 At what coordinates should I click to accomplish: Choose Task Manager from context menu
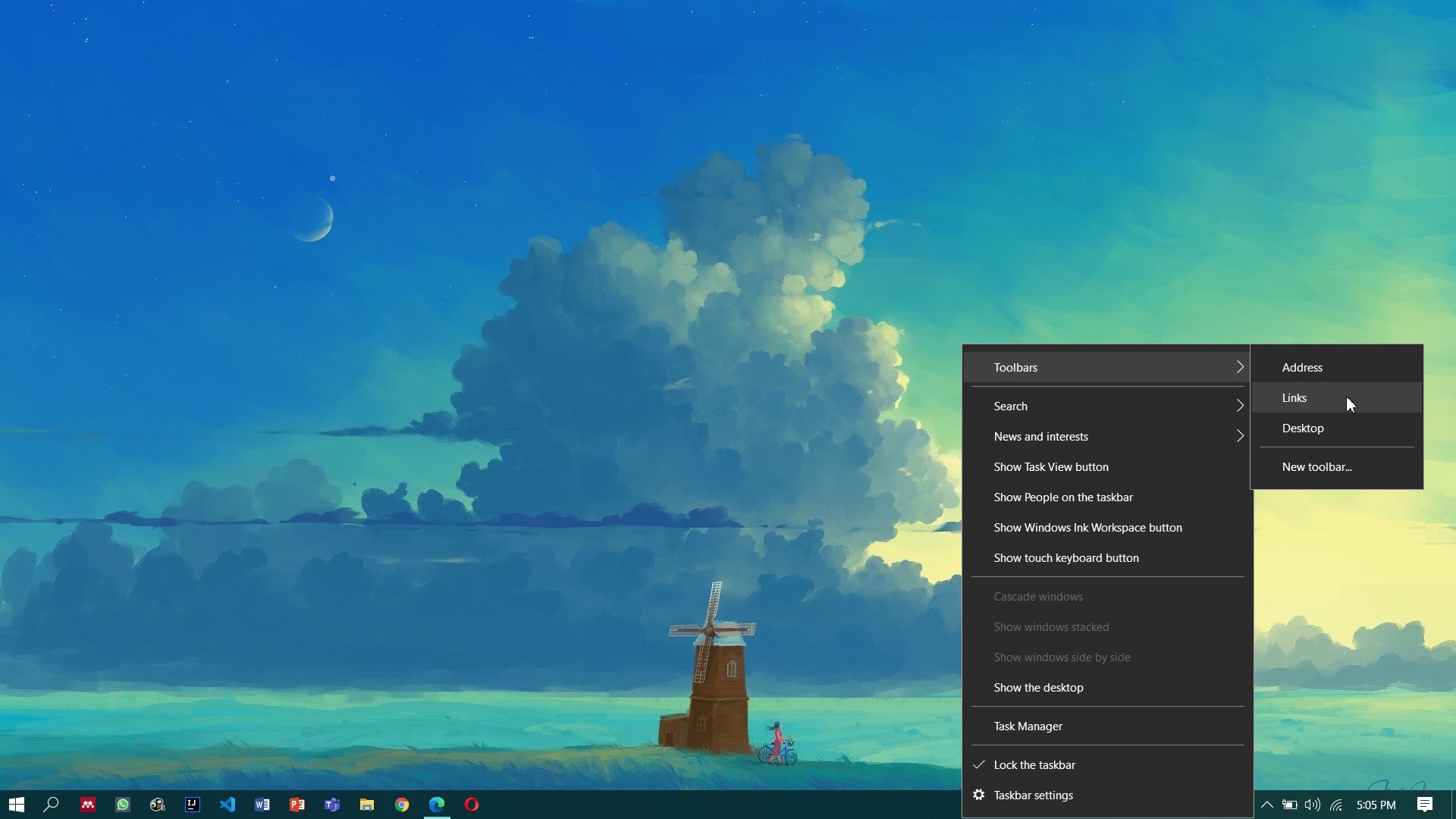click(x=1028, y=726)
